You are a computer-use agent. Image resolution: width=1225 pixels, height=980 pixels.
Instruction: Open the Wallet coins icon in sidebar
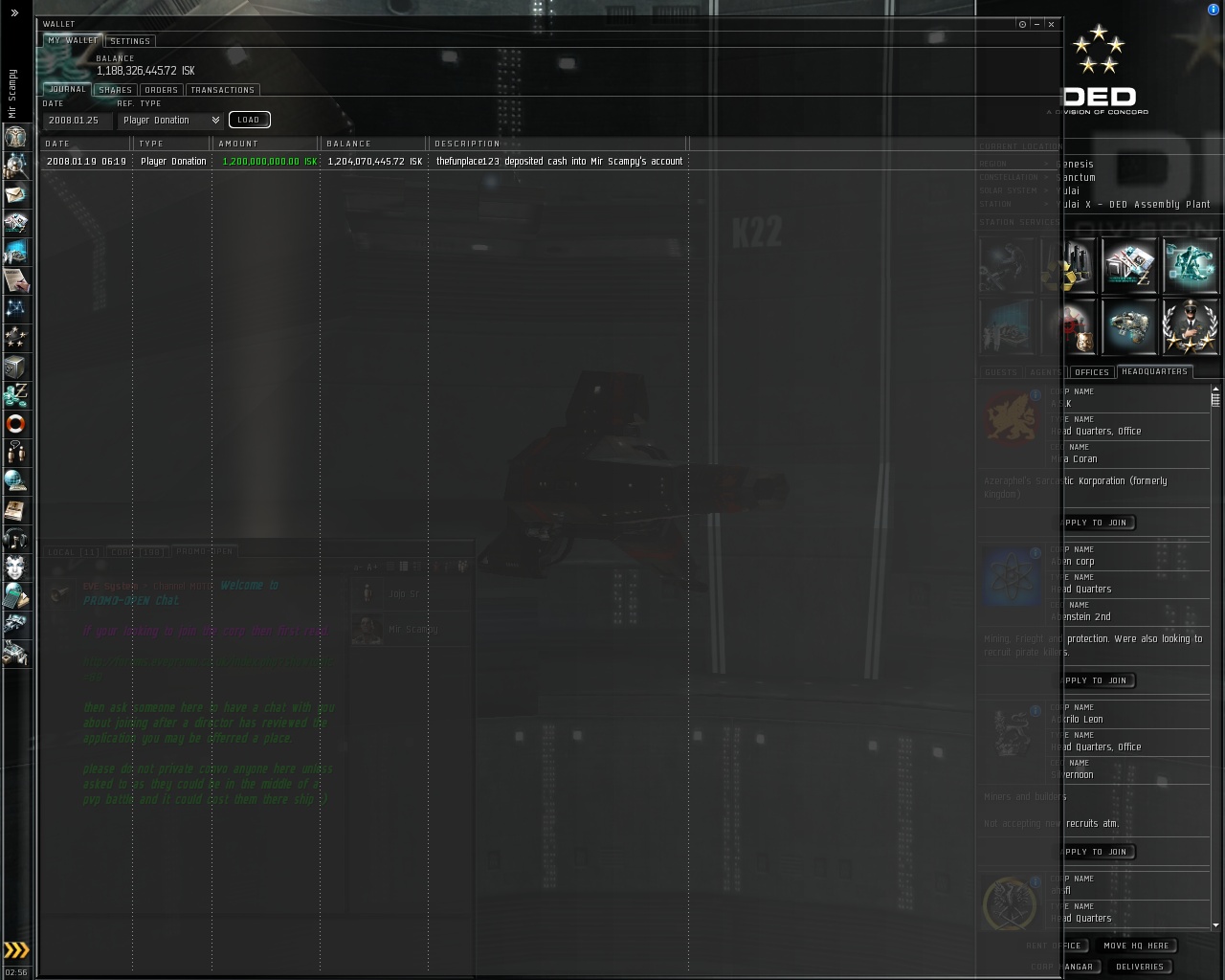[16, 395]
